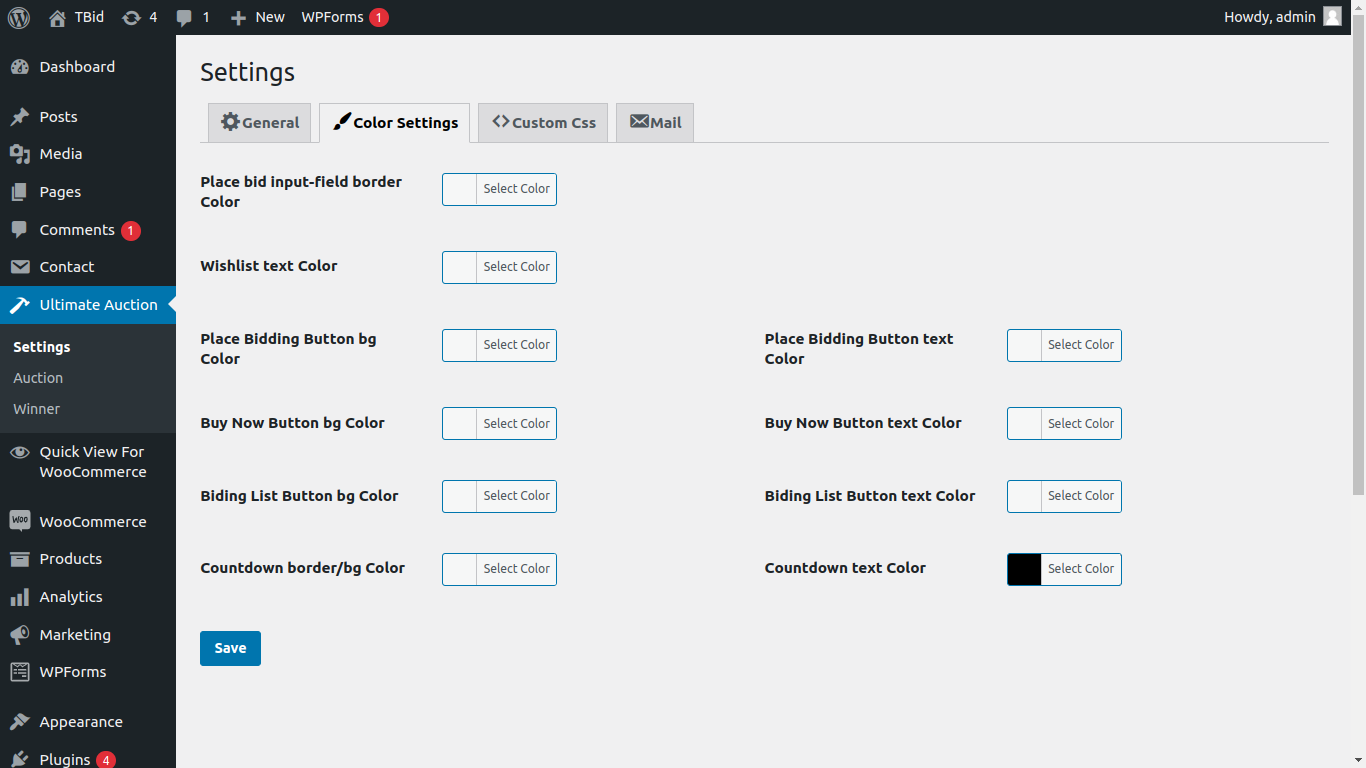Open the Mail settings tab
This screenshot has height=768, width=1366.
click(x=655, y=123)
